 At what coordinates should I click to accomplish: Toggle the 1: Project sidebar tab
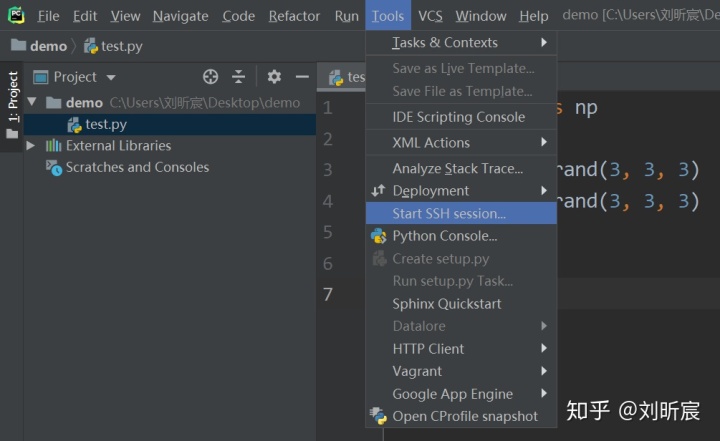pyautogui.click(x=12, y=105)
